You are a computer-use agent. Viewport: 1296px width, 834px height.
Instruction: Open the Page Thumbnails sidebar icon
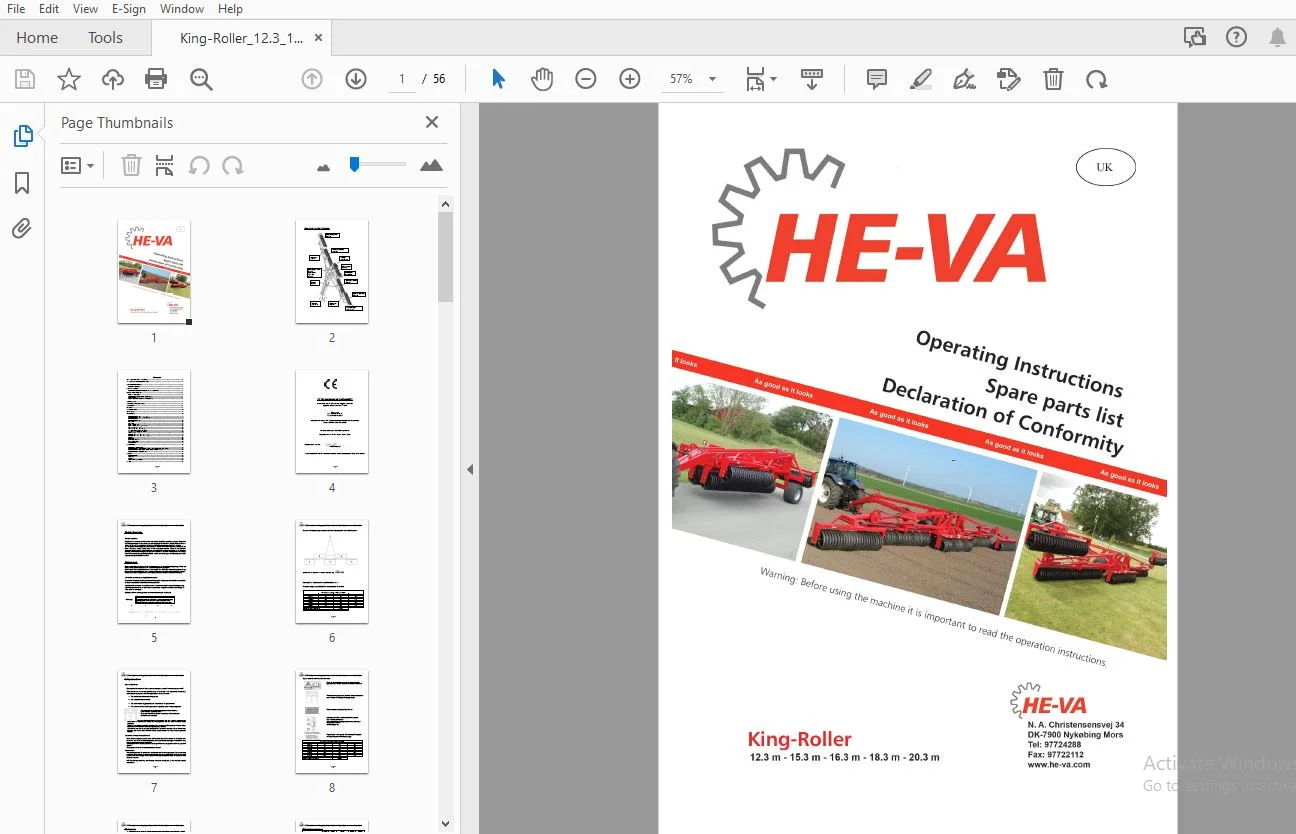click(22, 136)
